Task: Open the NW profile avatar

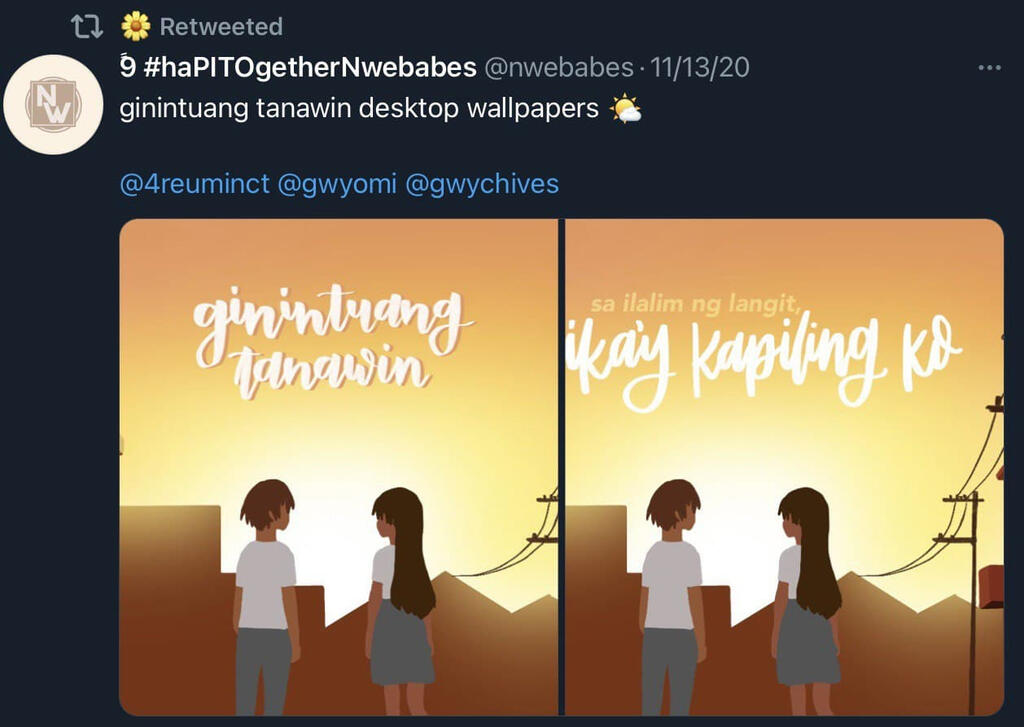Action: (53, 105)
